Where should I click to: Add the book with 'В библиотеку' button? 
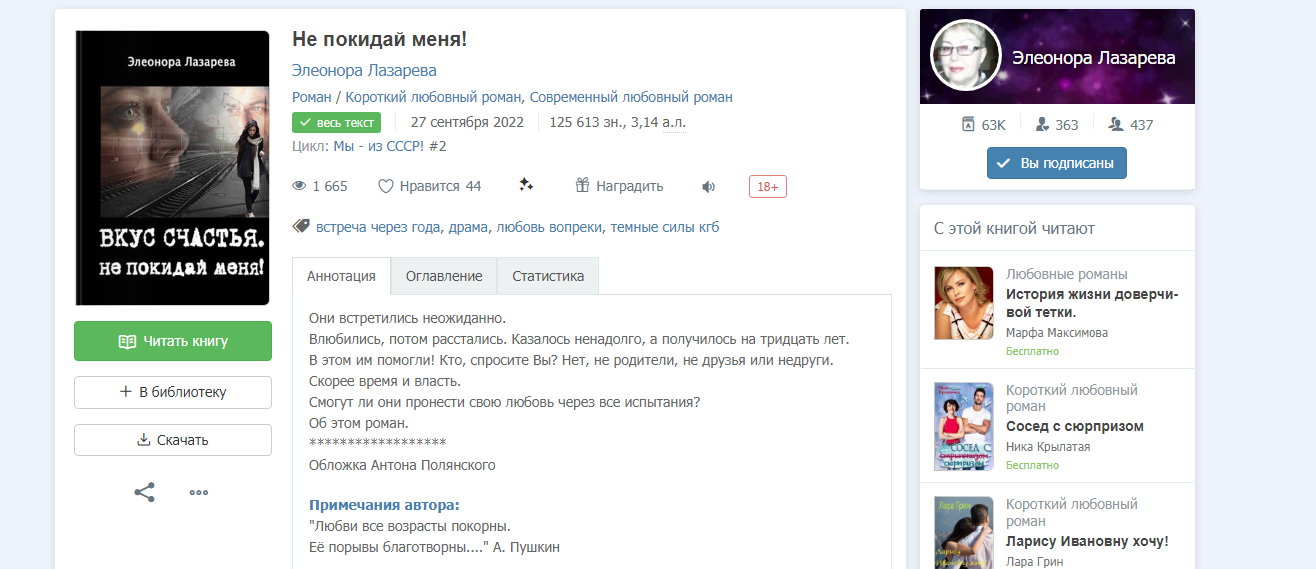(173, 392)
